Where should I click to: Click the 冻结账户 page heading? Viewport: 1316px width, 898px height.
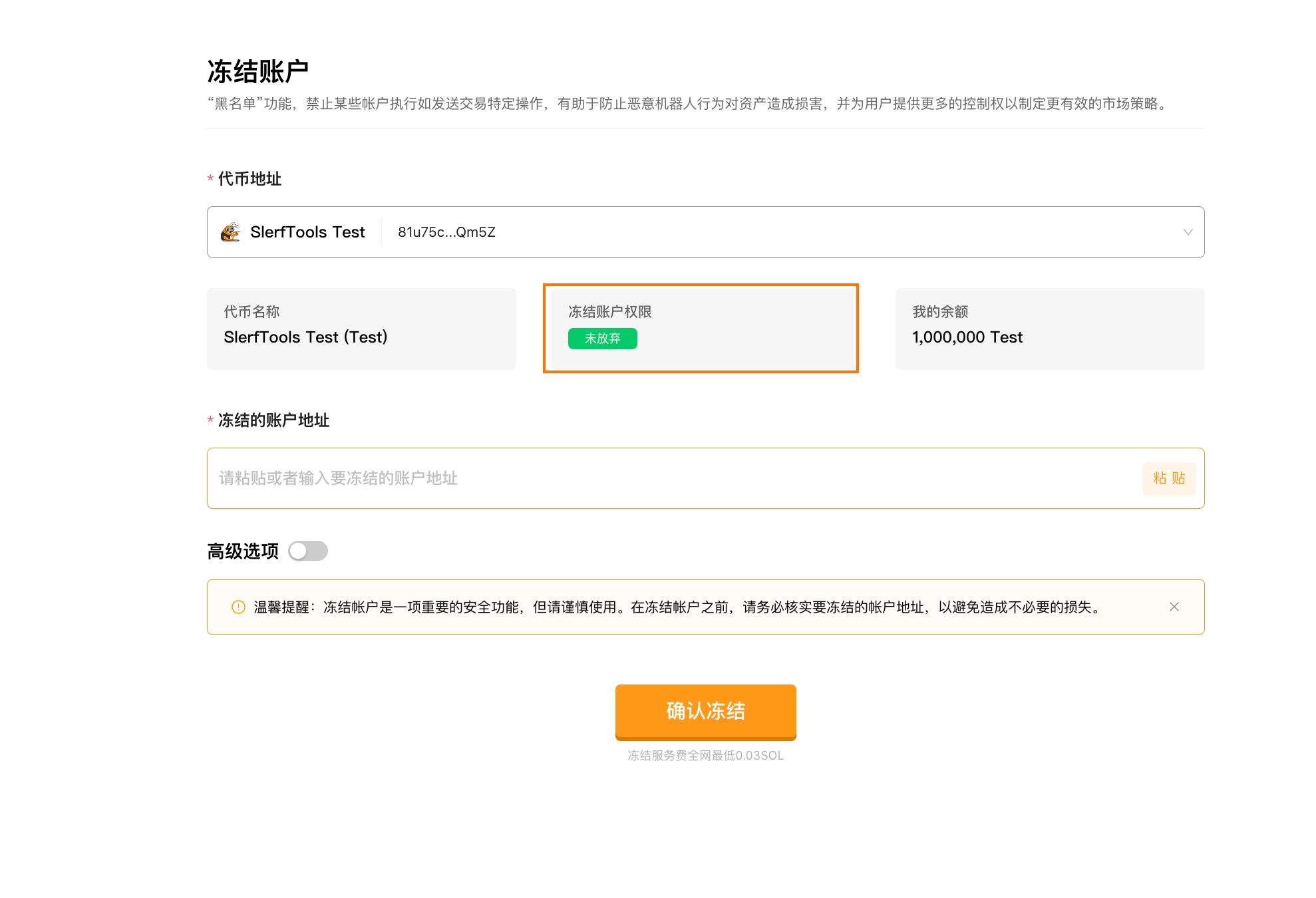click(258, 72)
